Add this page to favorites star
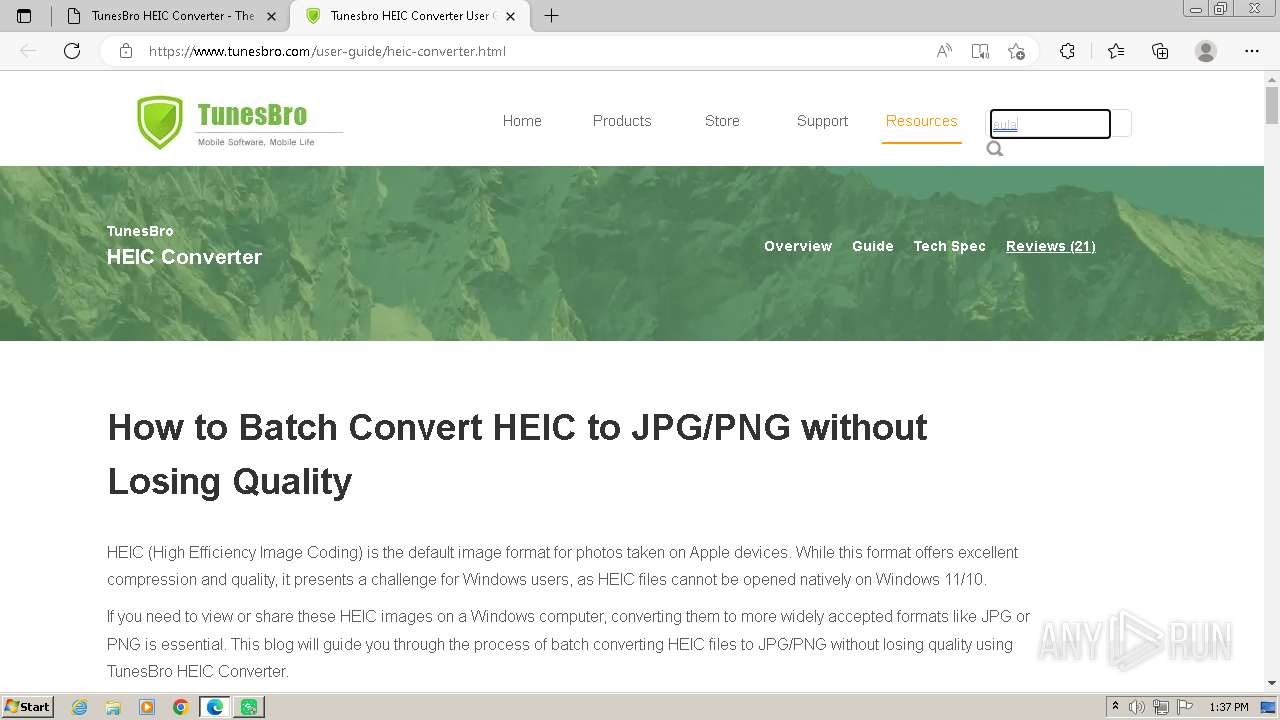Viewport: 1280px width, 720px height. (1016, 51)
